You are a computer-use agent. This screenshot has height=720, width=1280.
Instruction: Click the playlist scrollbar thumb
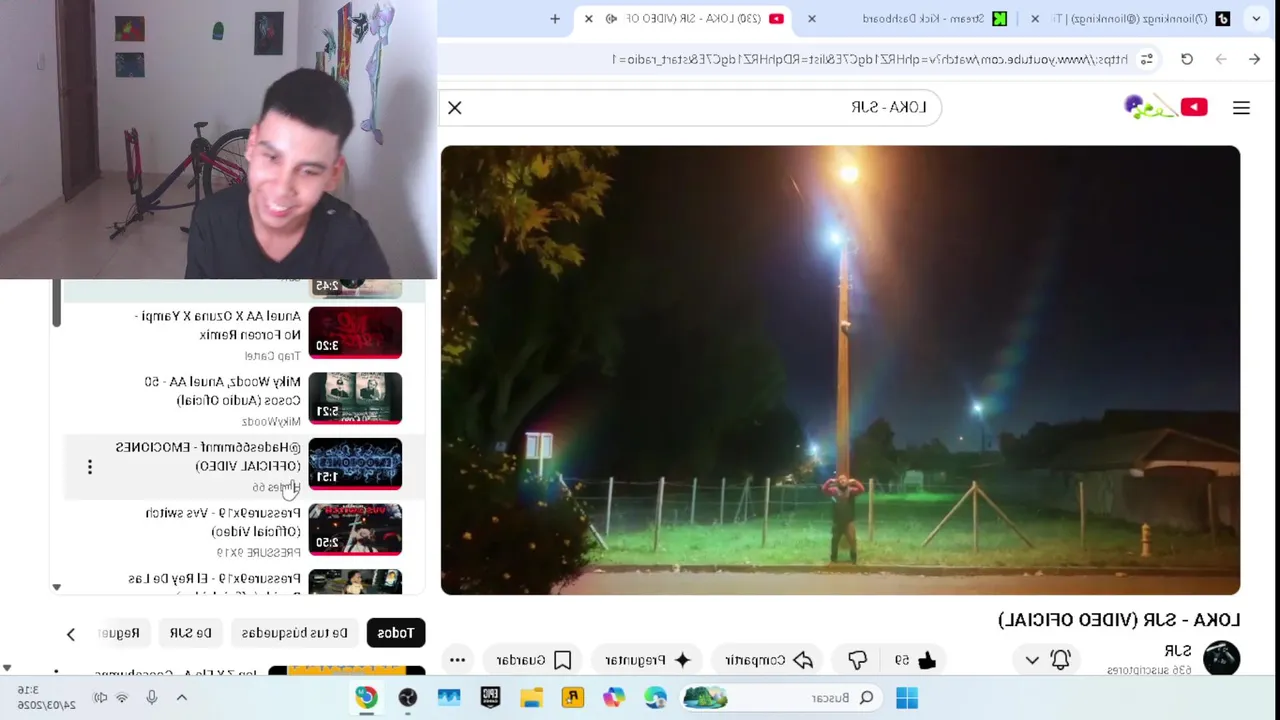pos(57,304)
